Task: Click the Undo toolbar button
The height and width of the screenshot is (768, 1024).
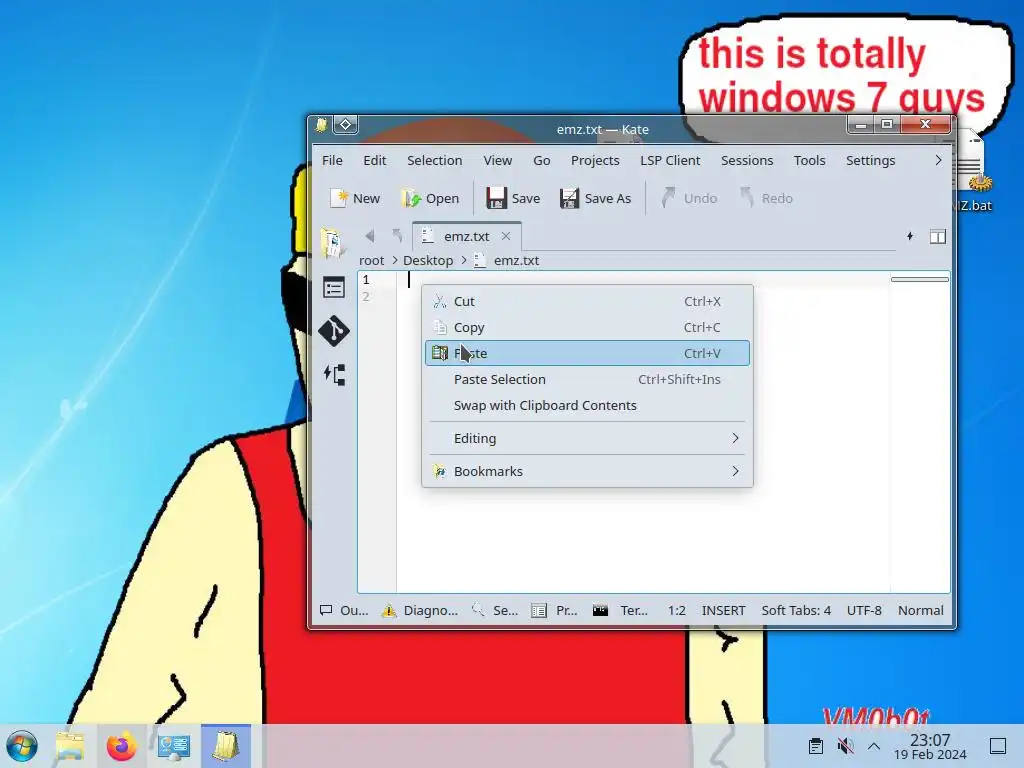Action: coord(688,198)
